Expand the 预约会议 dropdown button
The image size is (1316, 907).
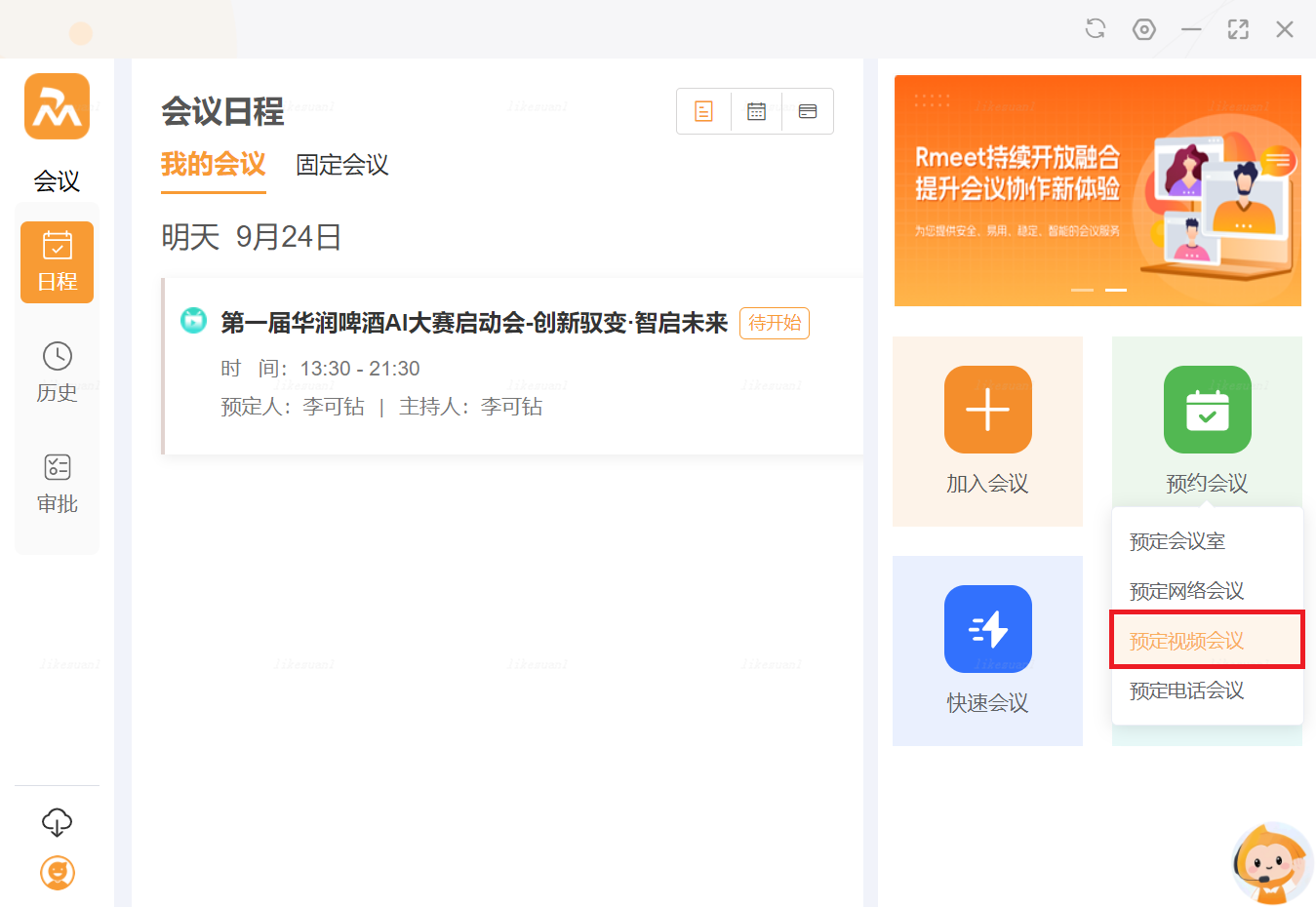(1207, 429)
